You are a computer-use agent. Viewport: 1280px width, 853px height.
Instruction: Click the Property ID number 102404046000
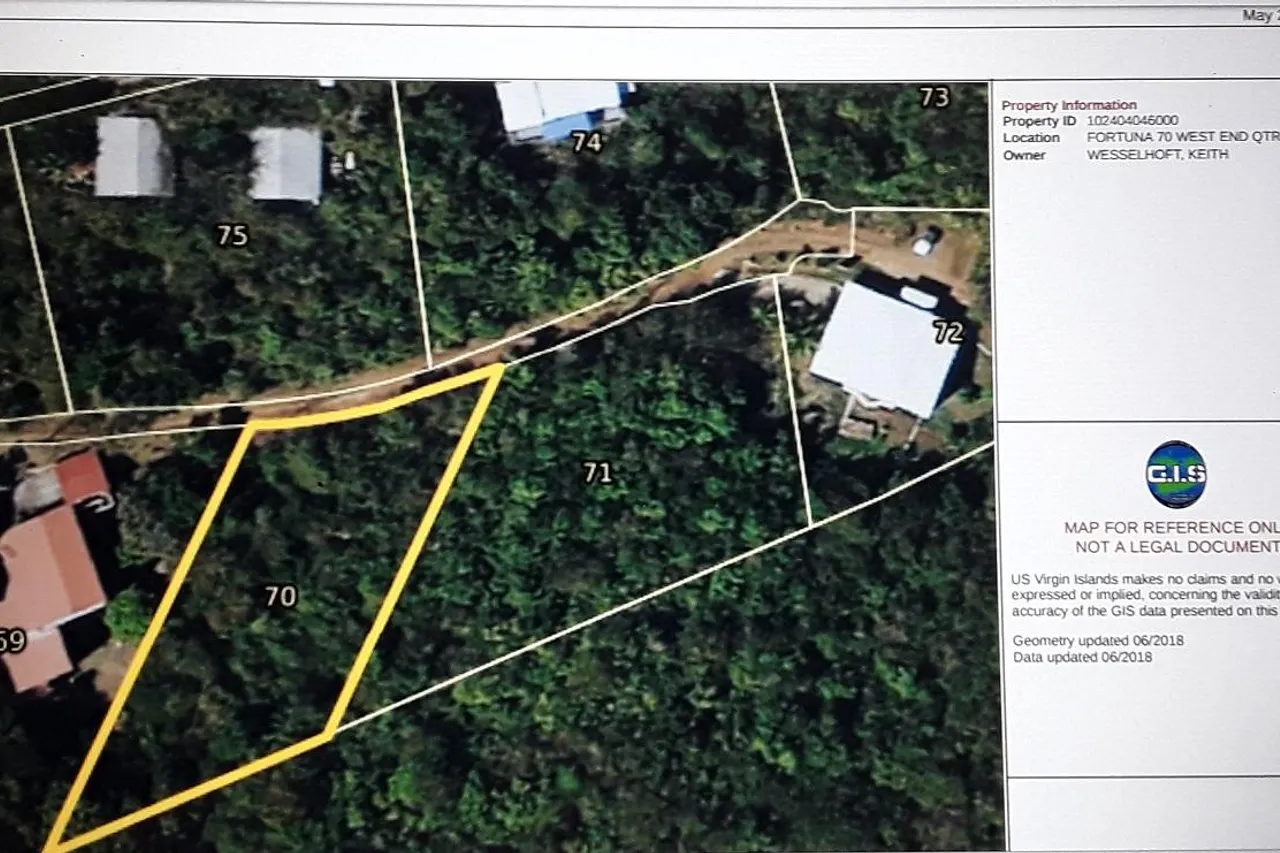point(1132,121)
